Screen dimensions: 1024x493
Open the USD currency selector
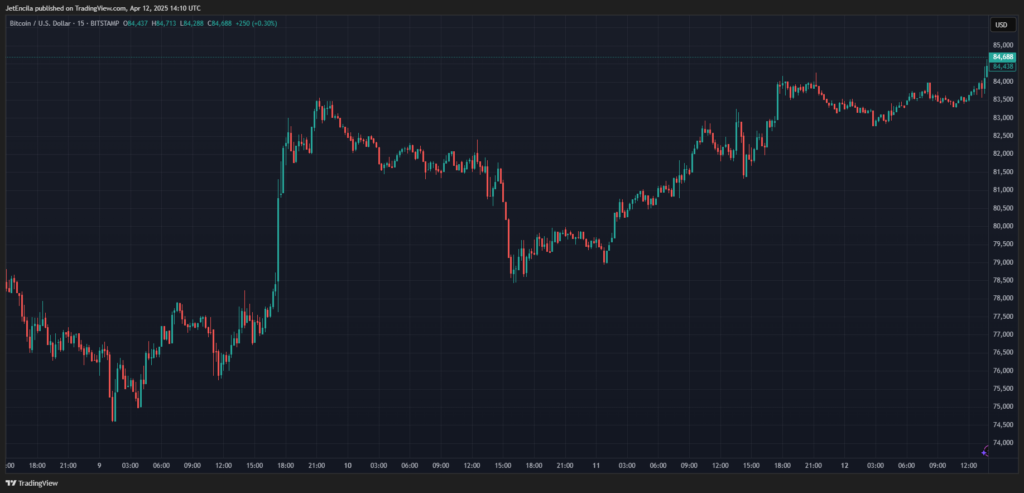click(x=1000, y=24)
